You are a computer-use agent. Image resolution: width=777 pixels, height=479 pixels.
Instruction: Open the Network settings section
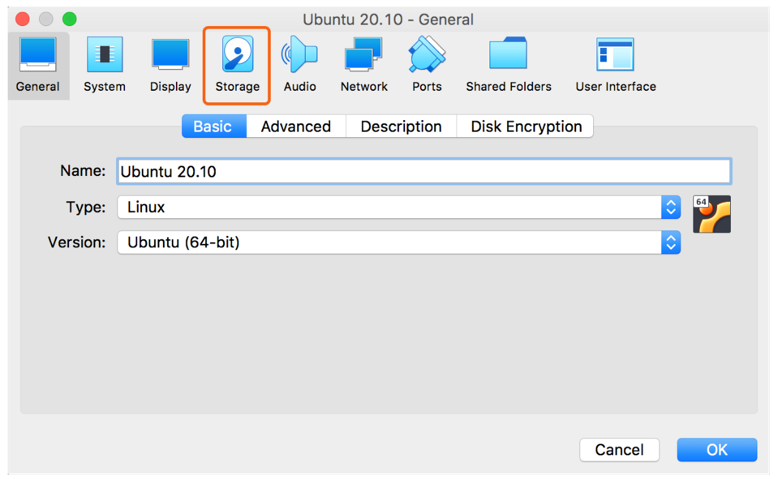364,65
